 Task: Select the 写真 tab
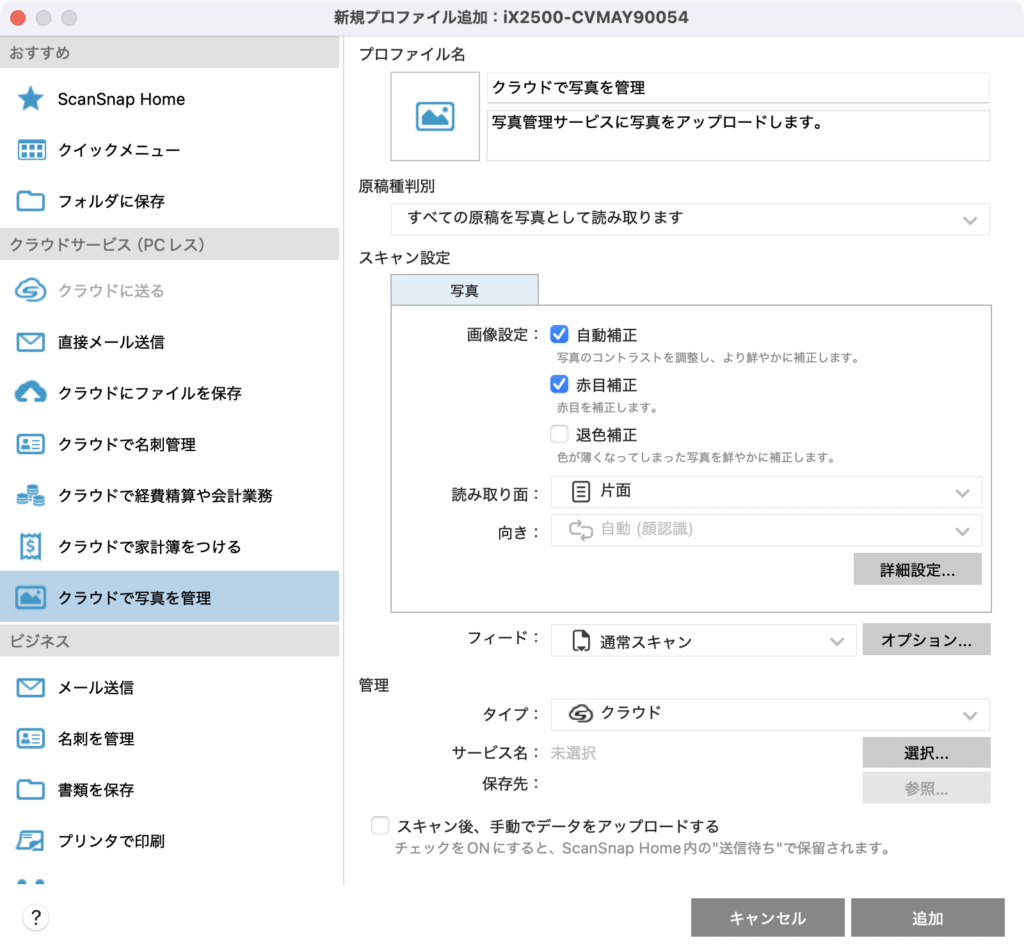tap(465, 290)
